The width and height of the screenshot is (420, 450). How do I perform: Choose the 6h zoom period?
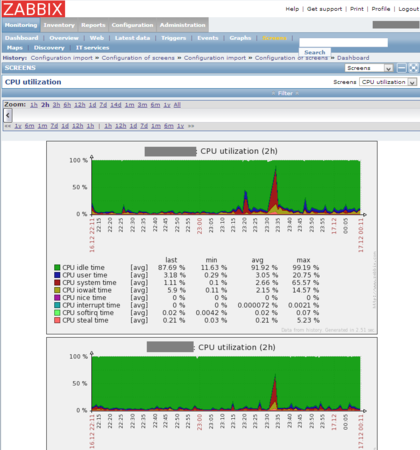click(67, 105)
